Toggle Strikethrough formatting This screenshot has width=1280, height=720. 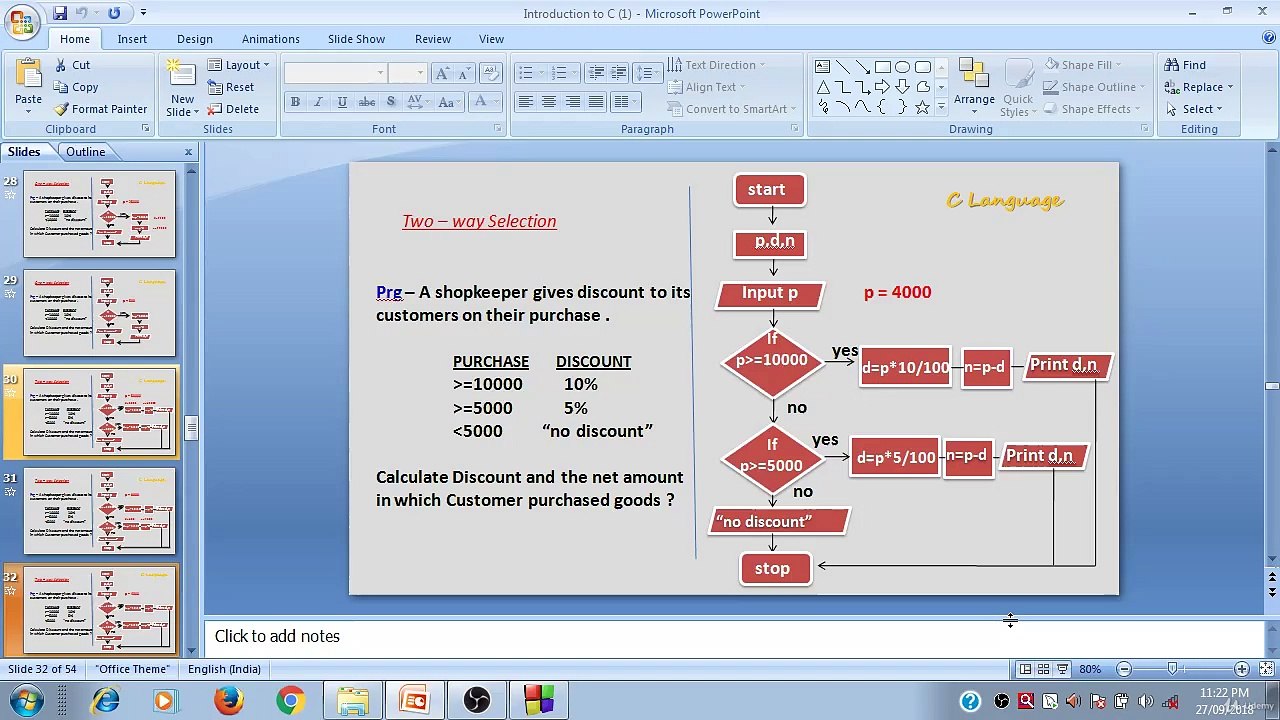366,102
